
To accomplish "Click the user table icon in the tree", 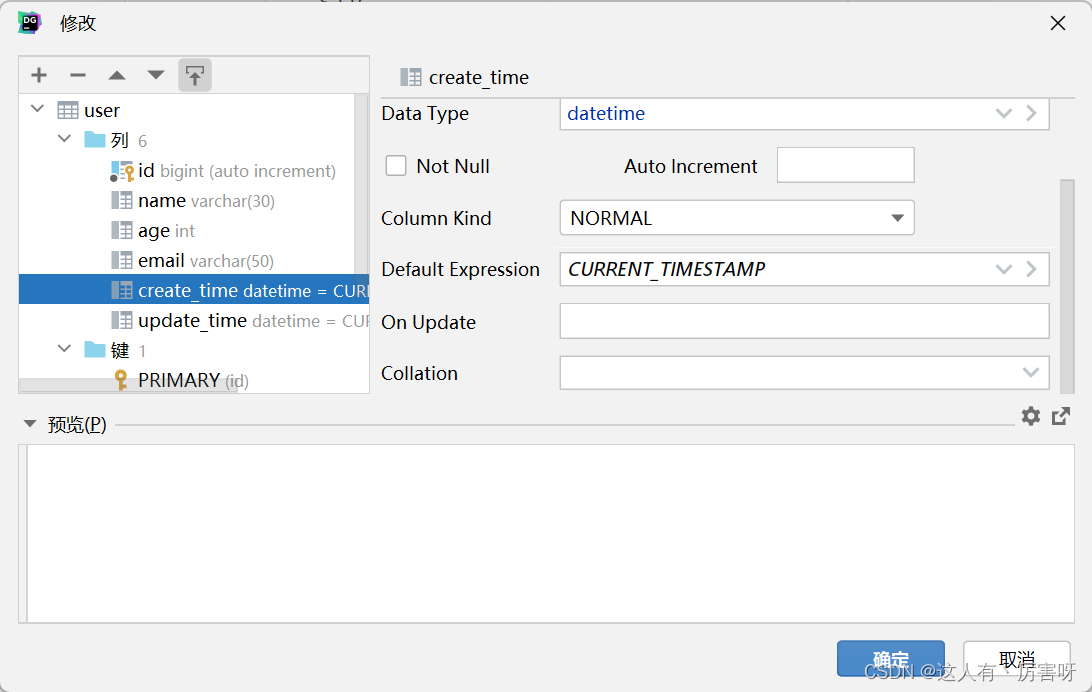I will coord(68,111).
